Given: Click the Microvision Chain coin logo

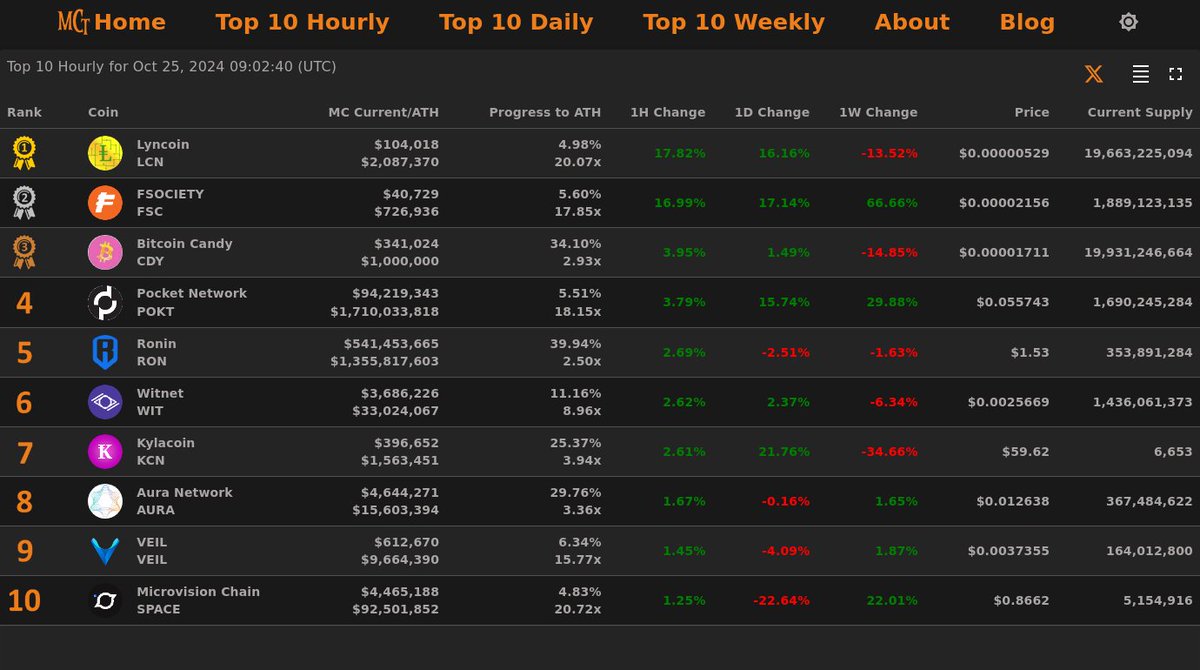Looking at the screenshot, I should pos(105,601).
